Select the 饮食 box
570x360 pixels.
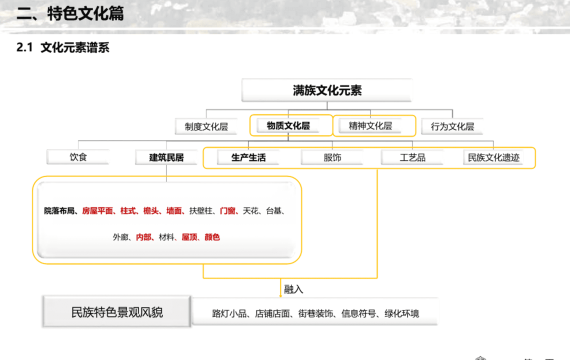(x=78, y=157)
